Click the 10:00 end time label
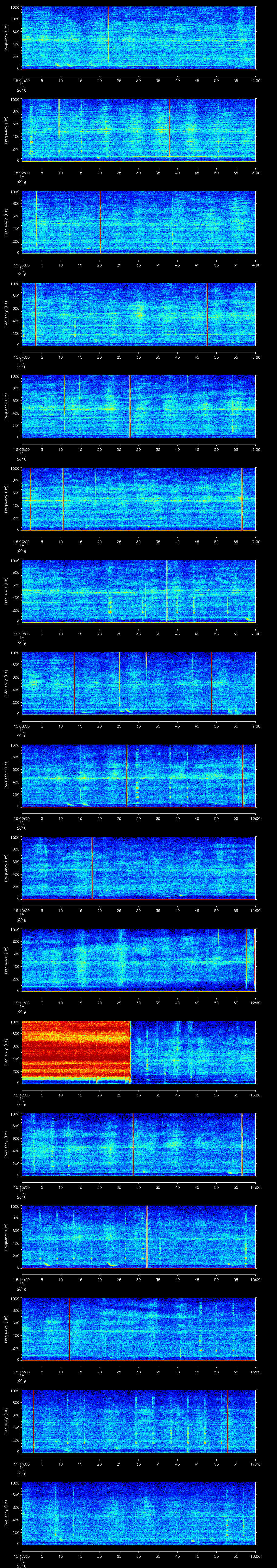The height and width of the screenshot is (1568, 277). click(x=255, y=819)
